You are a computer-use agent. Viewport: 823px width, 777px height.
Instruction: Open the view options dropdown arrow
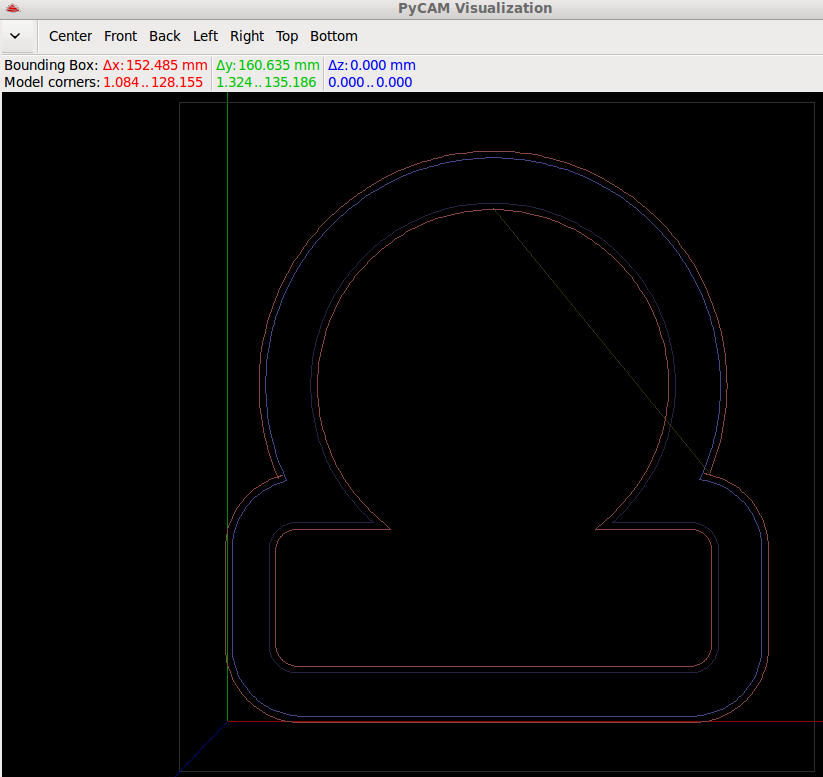[15, 36]
